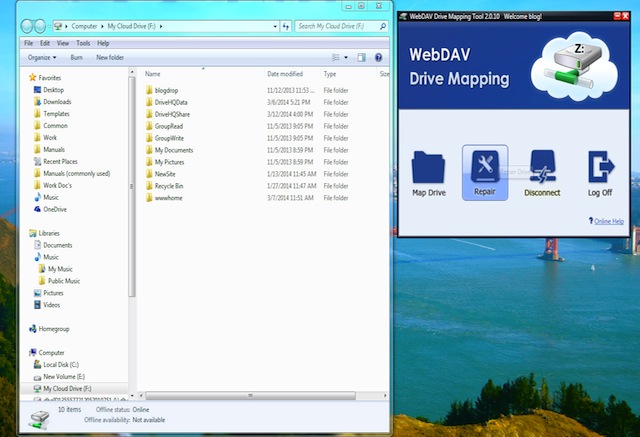Screen dimensions: 640x437
Task: Open the Videos library
Action: click(x=51, y=305)
